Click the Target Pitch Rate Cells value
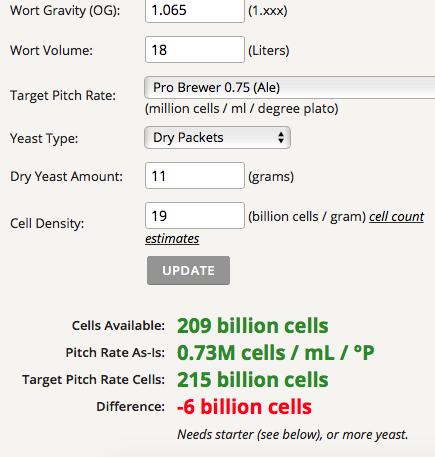 click(253, 380)
